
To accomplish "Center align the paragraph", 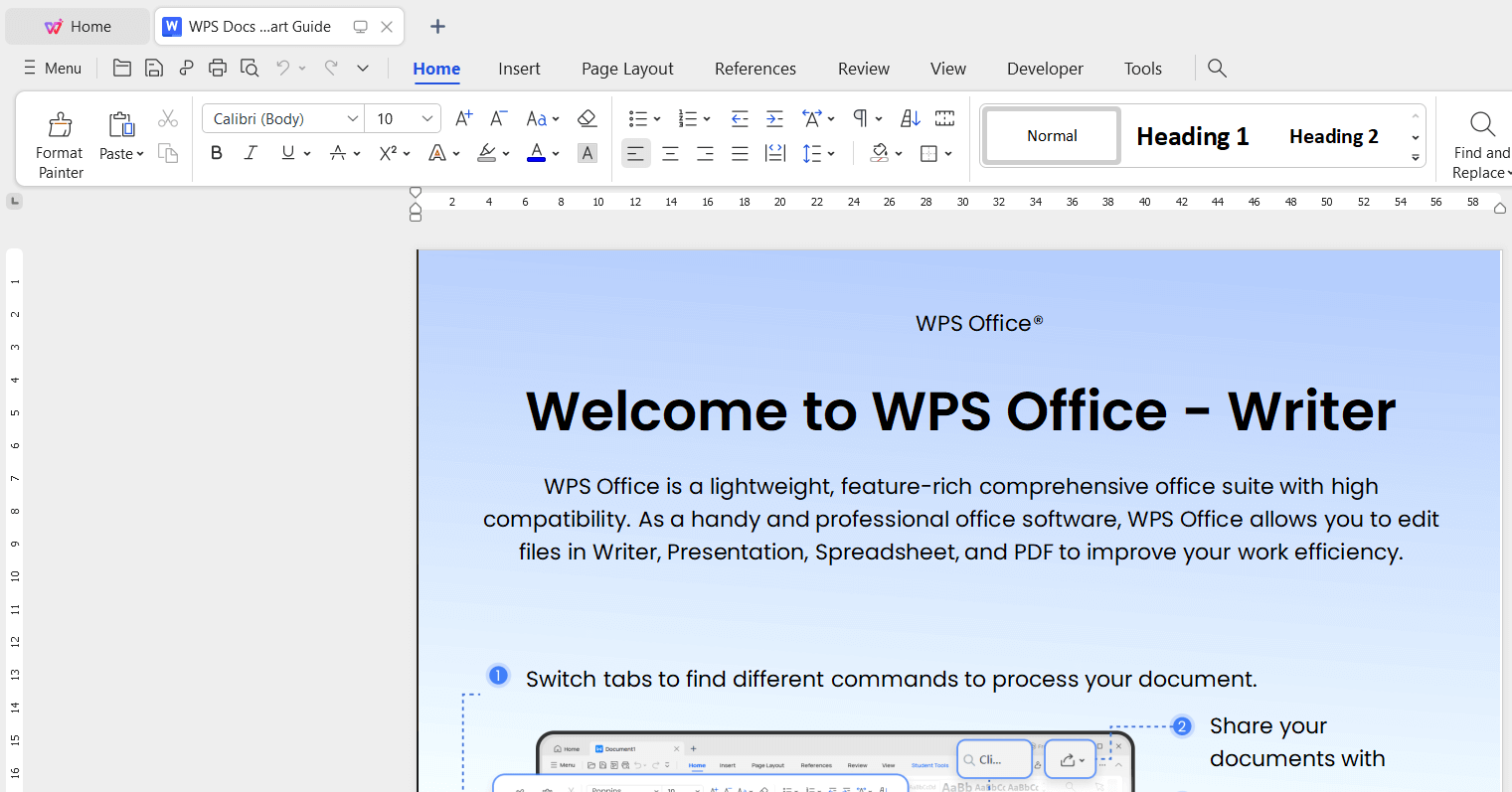I will point(670,152).
